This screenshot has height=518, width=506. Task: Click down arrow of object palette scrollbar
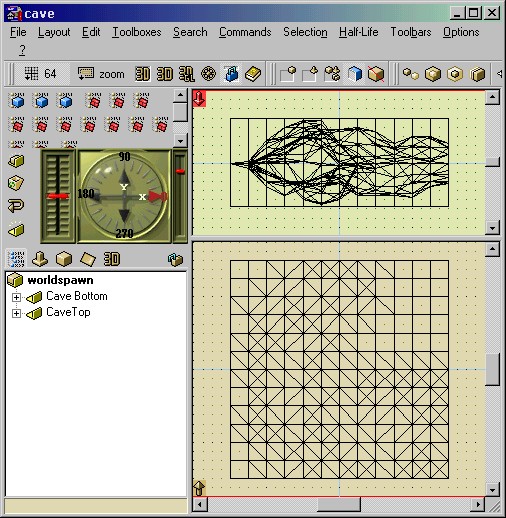pos(180,141)
